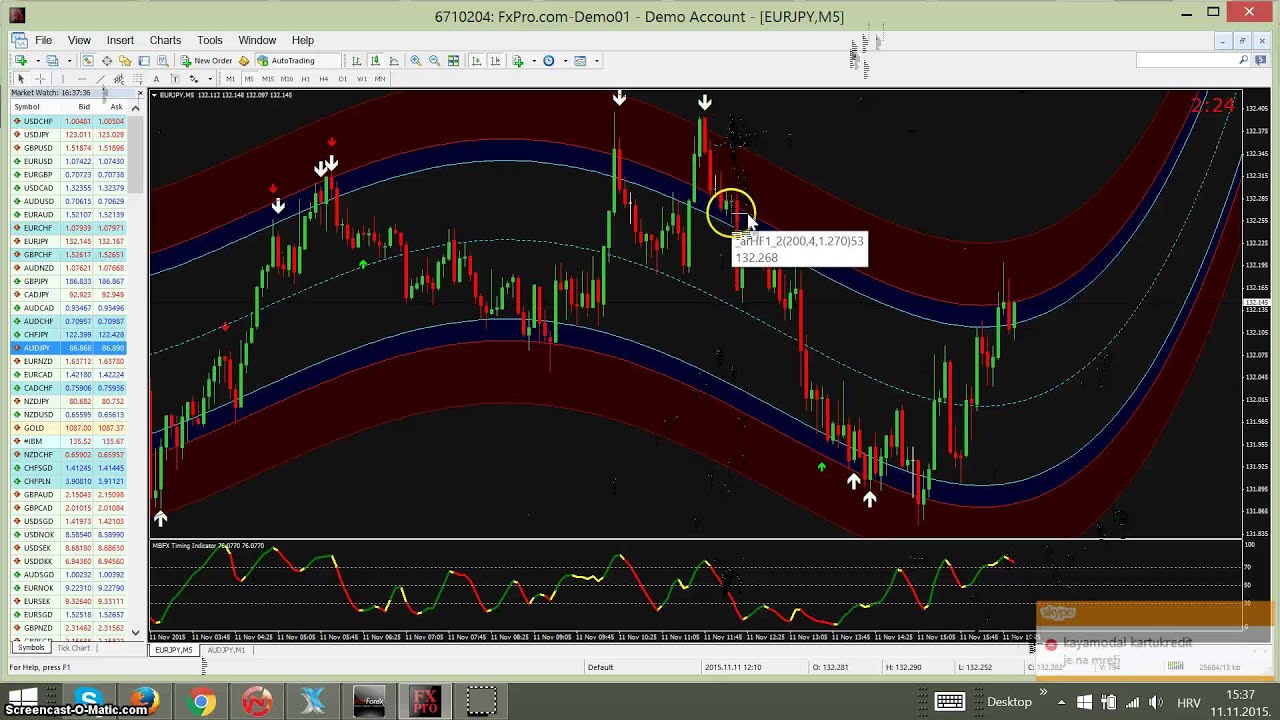Viewport: 1280px width, 720px height.
Task: Click the FX Pro taskbar icon
Action: pyautogui.click(x=425, y=702)
